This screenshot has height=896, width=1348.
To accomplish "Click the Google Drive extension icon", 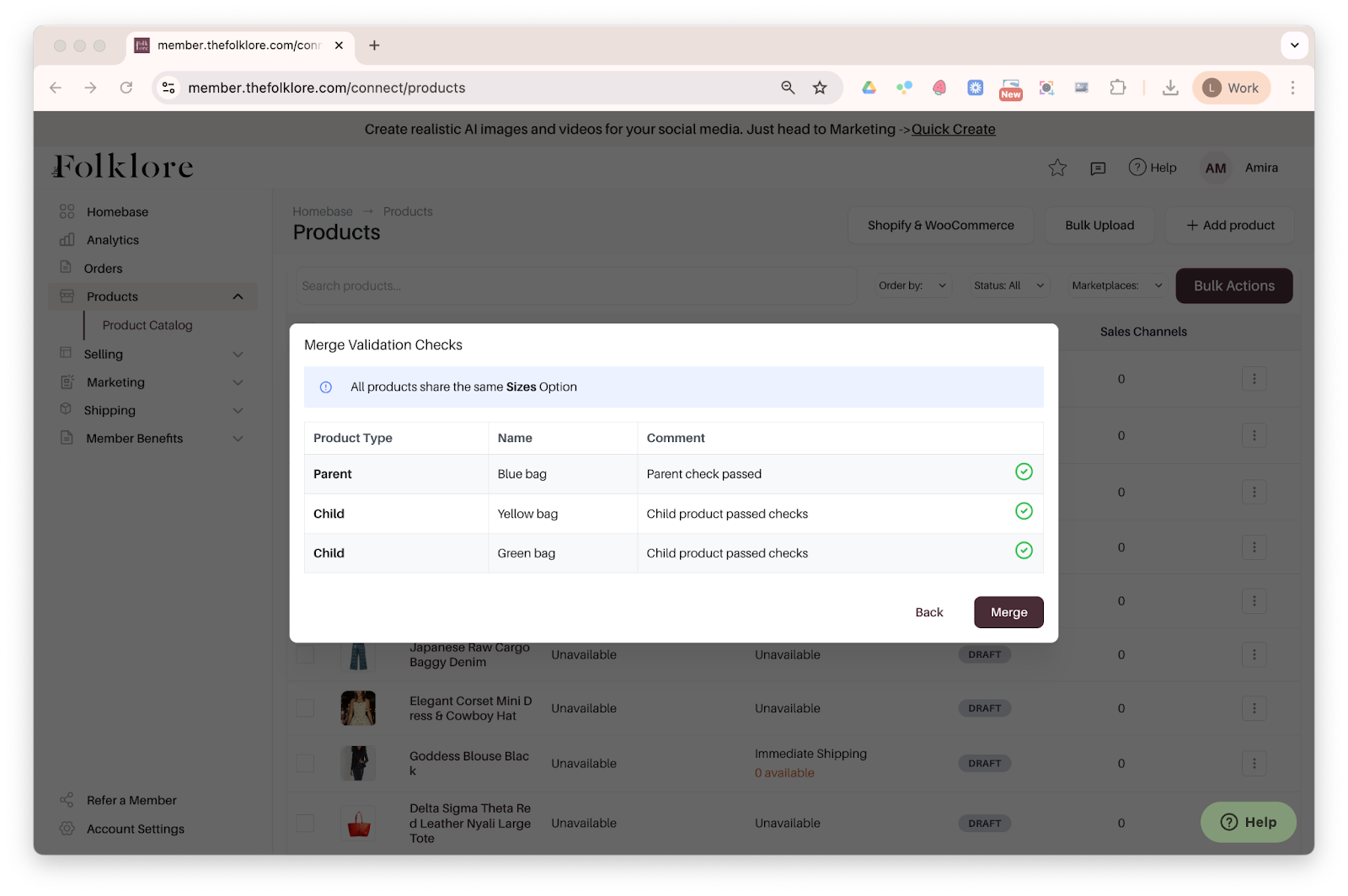I will point(869,88).
